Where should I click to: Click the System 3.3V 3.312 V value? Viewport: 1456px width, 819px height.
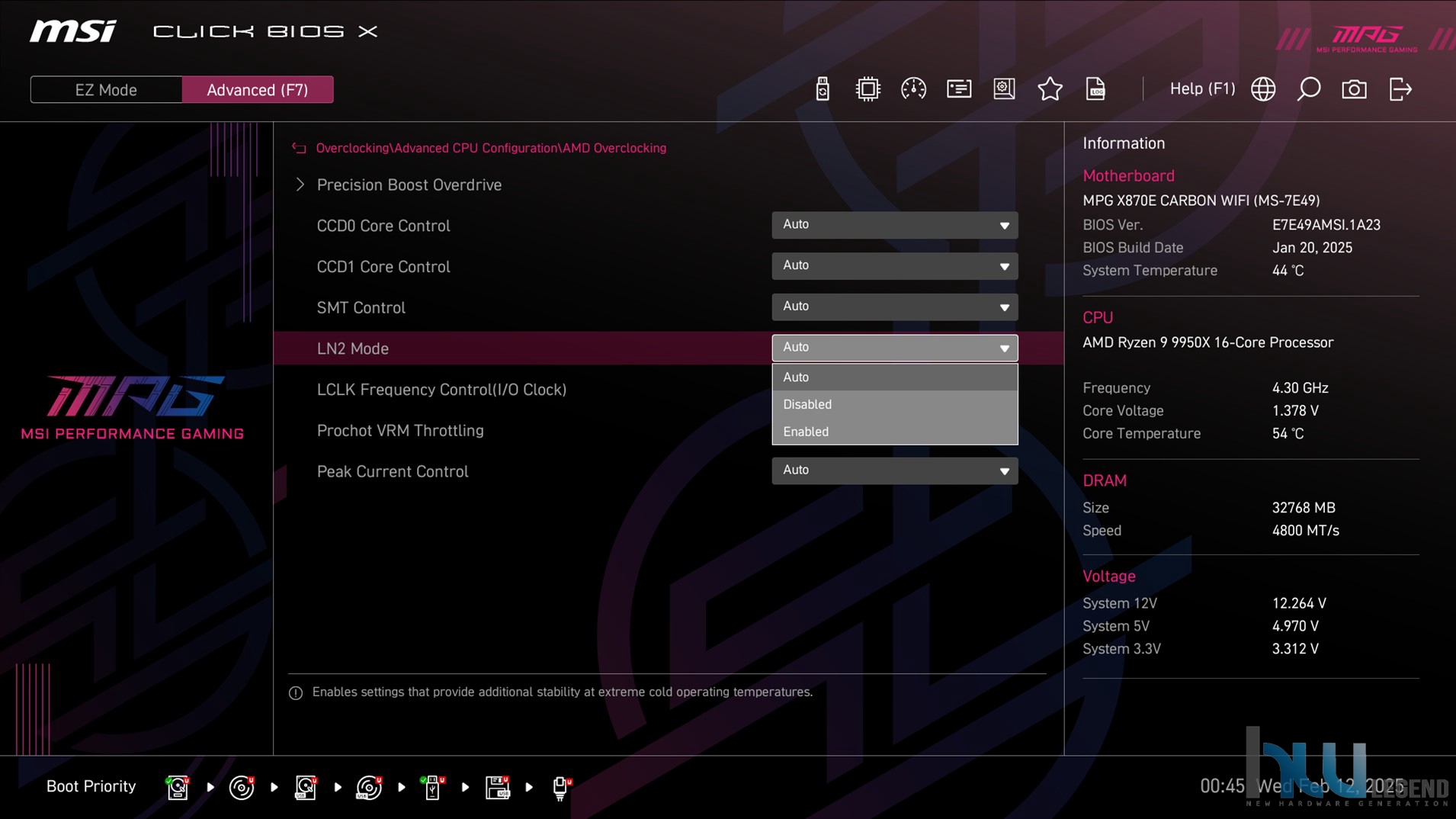tap(1295, 649)
